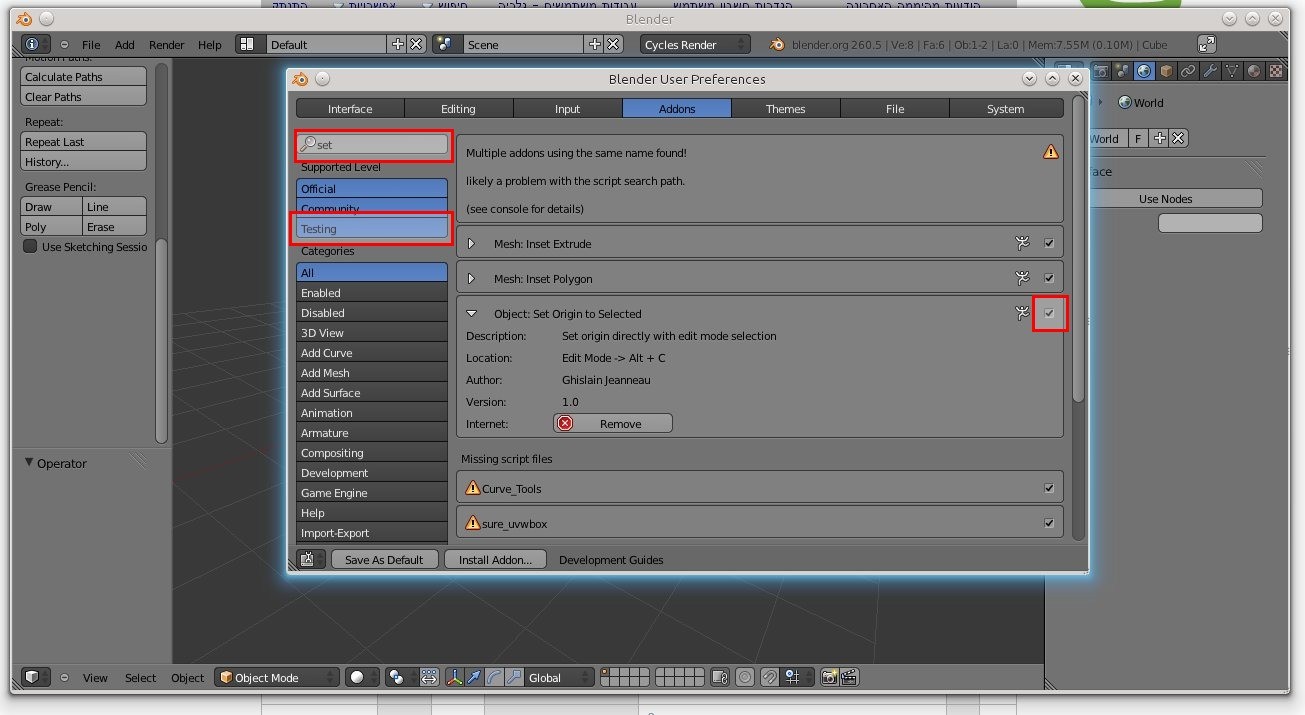Expand the Mesh: Inset Extrude details
This screenshot has height=715, width=1305.
pyautogui.click(x=471, y=244)
